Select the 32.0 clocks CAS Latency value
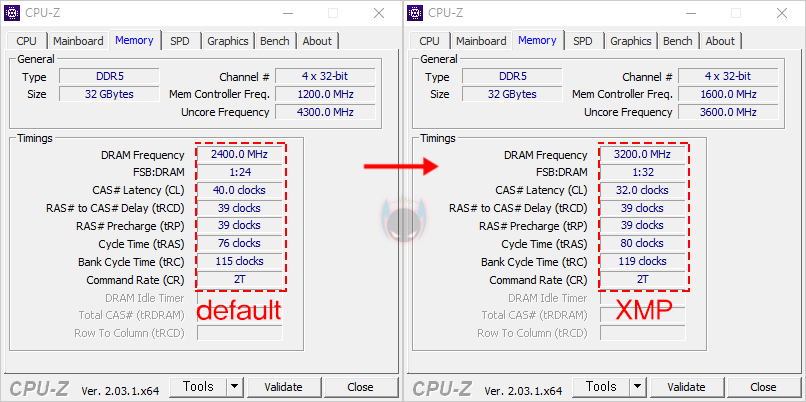This screenshot has width=806, height=402. 643,190
